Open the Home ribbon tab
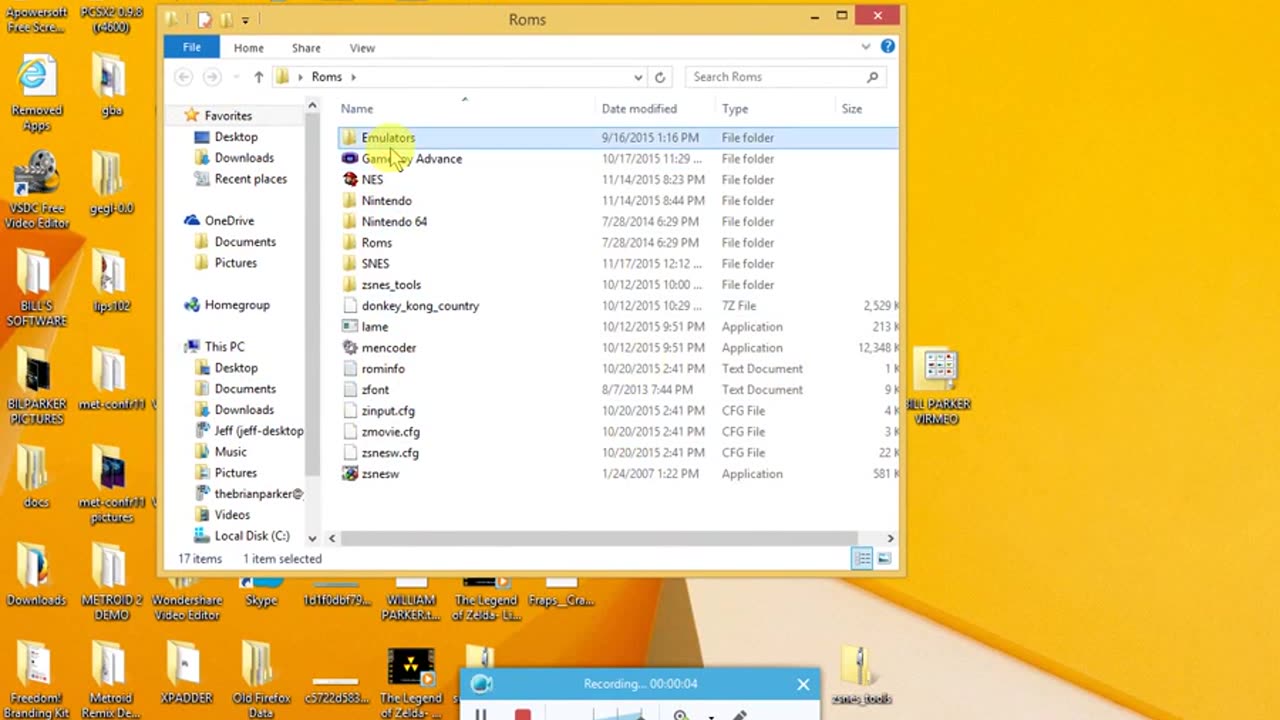 click(249, 48)
